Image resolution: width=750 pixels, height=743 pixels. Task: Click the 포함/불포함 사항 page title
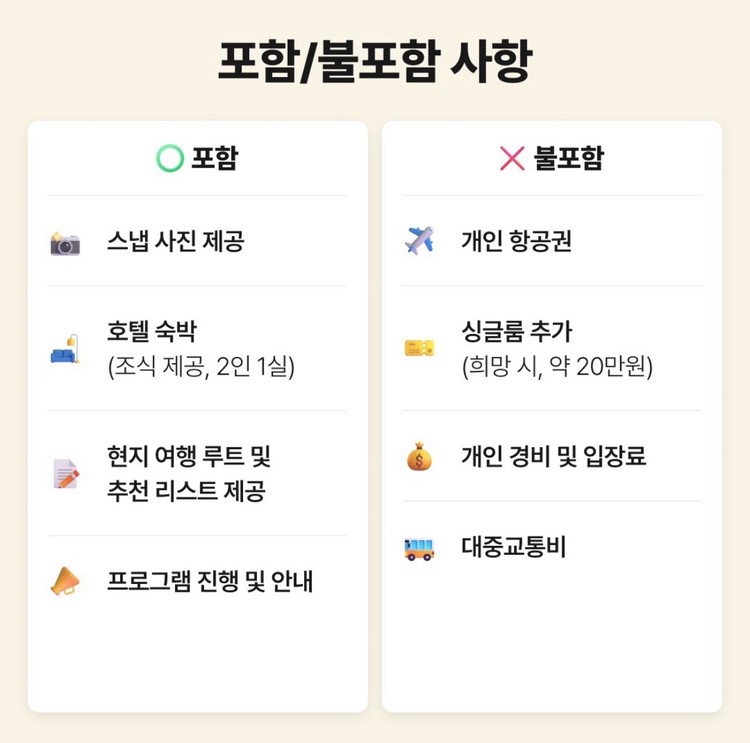[x=375, y=63]
